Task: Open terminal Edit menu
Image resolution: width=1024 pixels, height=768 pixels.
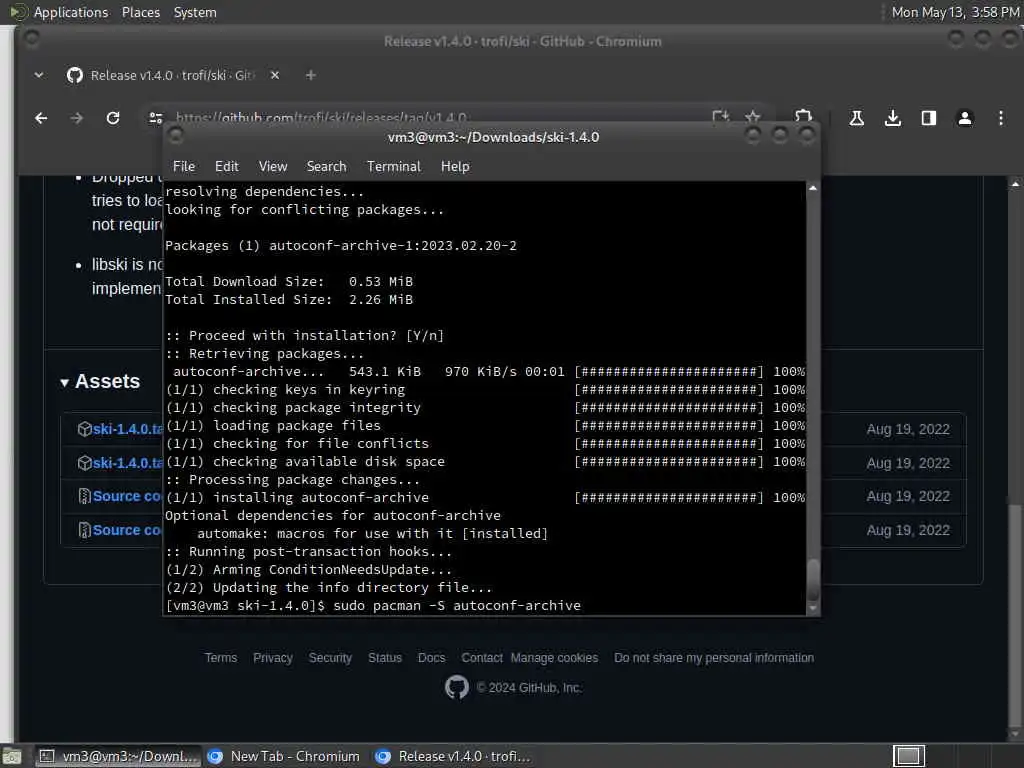Action: click(227, 167)
